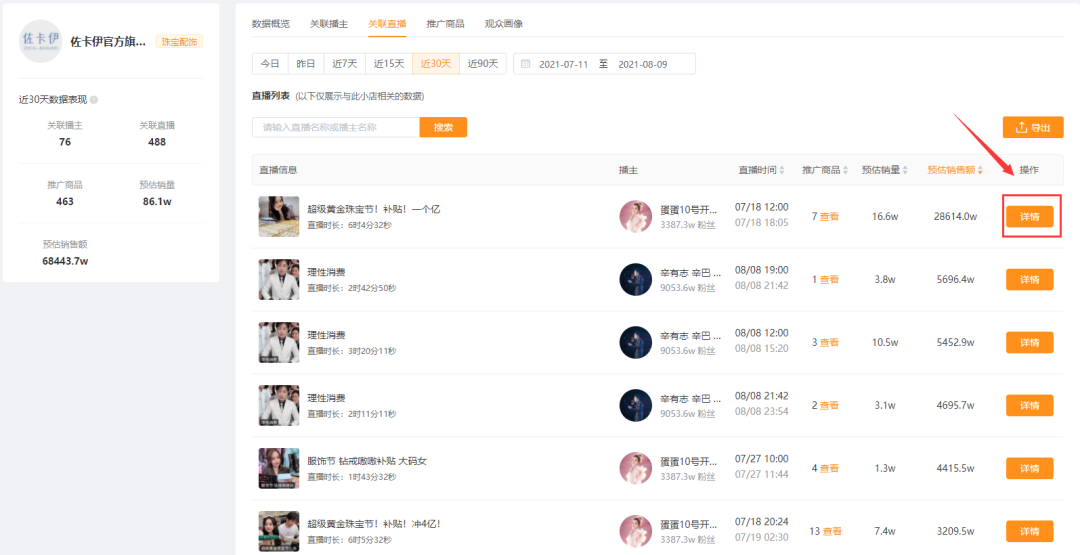This screenshot has height=555, width=1080.
Task: Click the title 超级黄金珠宝节！补贴！一个亿
Action: click(373, 209)
